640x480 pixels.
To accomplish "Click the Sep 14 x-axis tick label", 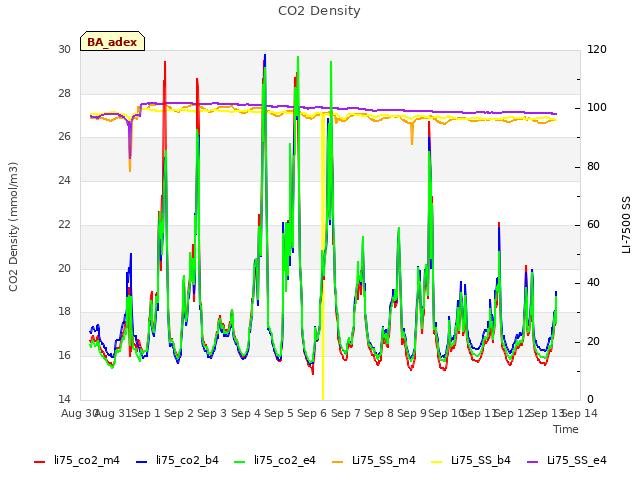I will (580, 413).
